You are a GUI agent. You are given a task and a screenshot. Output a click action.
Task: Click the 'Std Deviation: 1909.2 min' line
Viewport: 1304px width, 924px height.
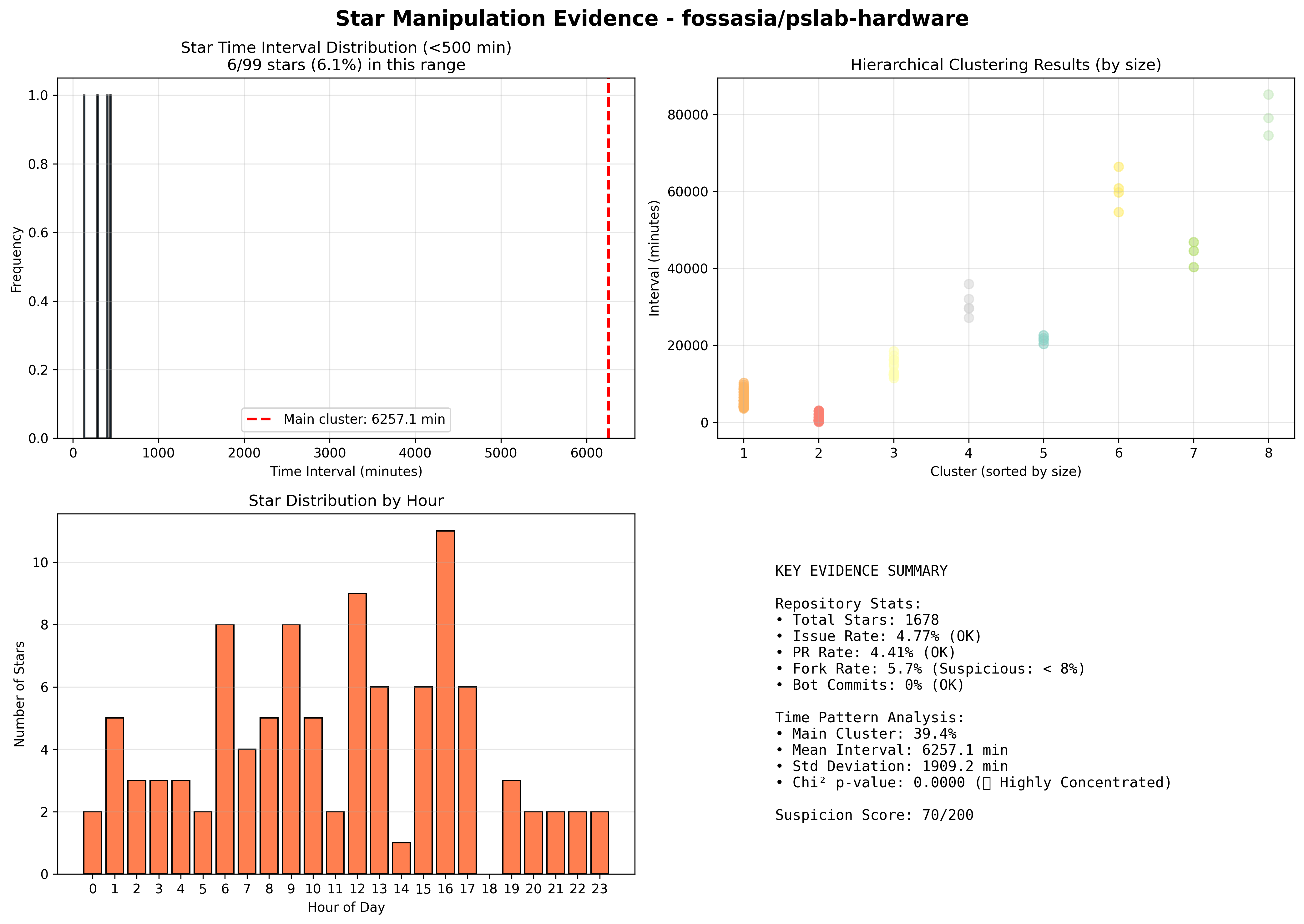(x=892, y=766)
